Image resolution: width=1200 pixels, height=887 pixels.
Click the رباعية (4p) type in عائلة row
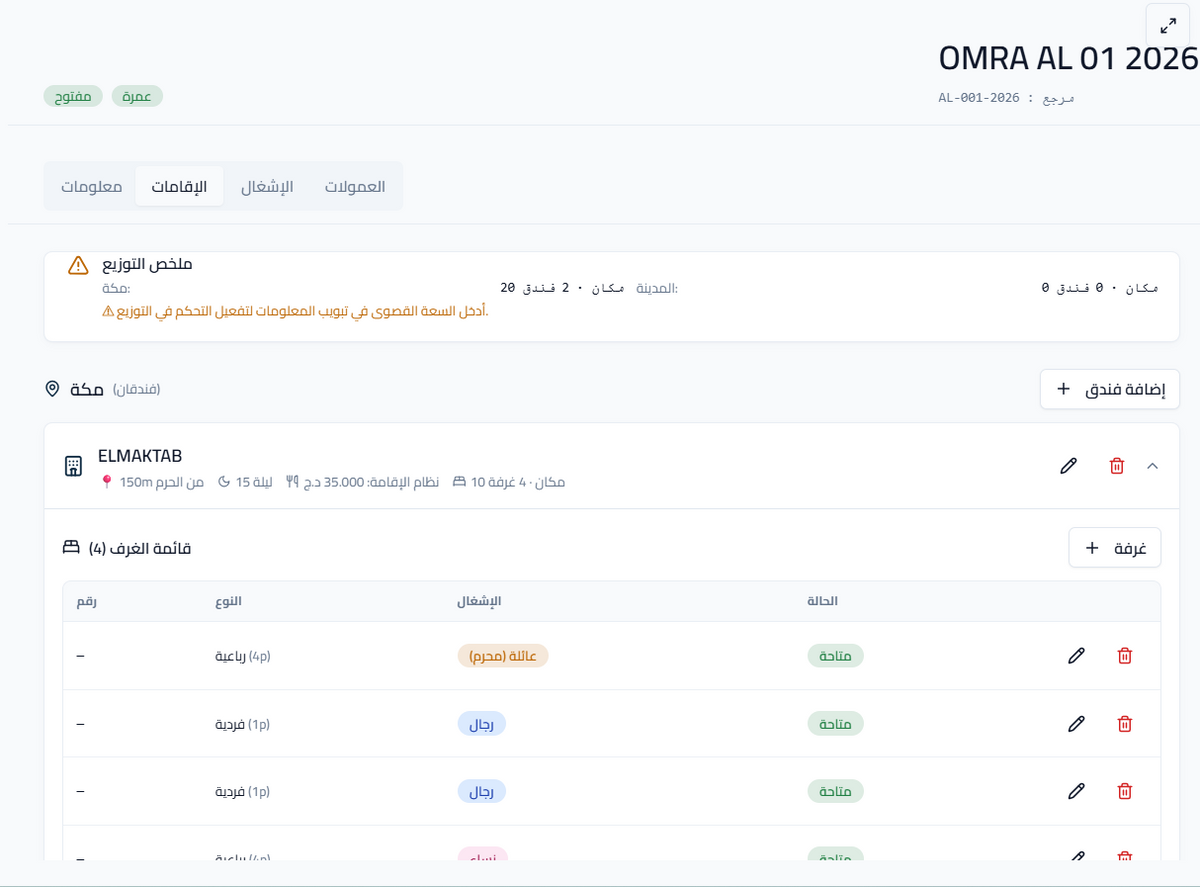(x=243, y=656)
